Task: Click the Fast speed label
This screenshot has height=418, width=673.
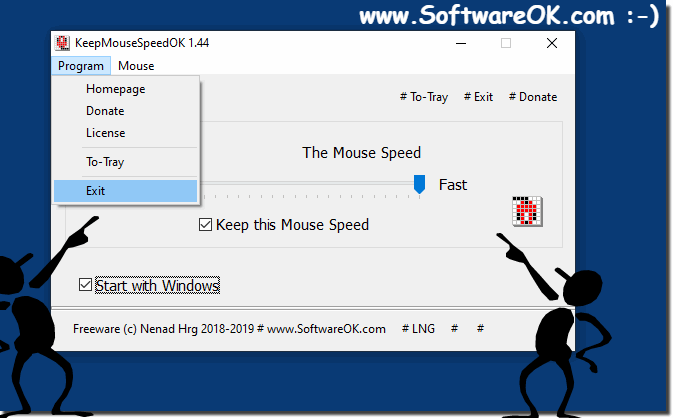Action: click(453, 185)
